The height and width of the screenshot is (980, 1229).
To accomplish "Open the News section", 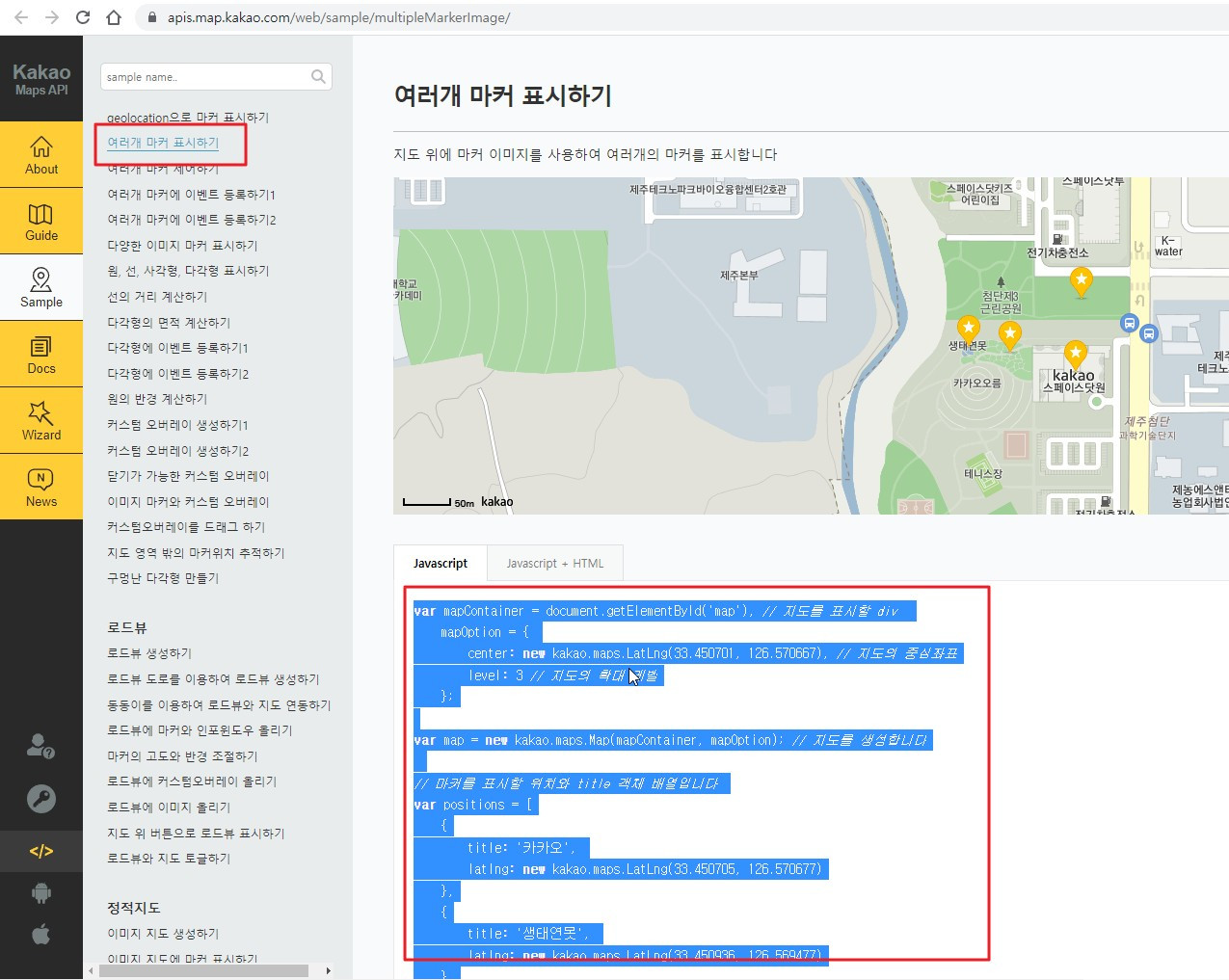I will tap(41, 487).
